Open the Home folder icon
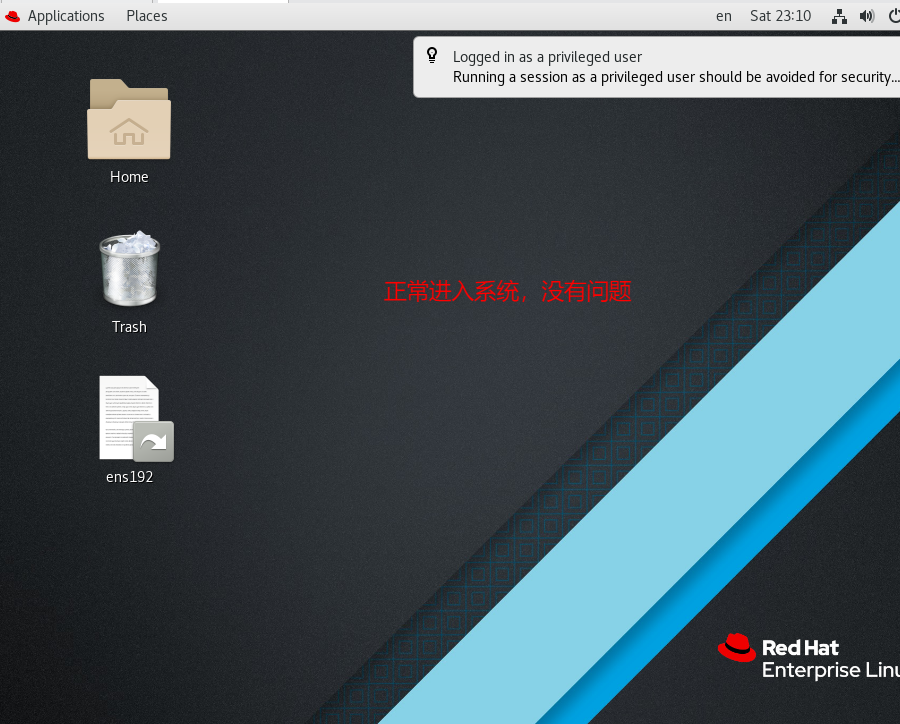The image size is (900, 724). pos(129,119)
